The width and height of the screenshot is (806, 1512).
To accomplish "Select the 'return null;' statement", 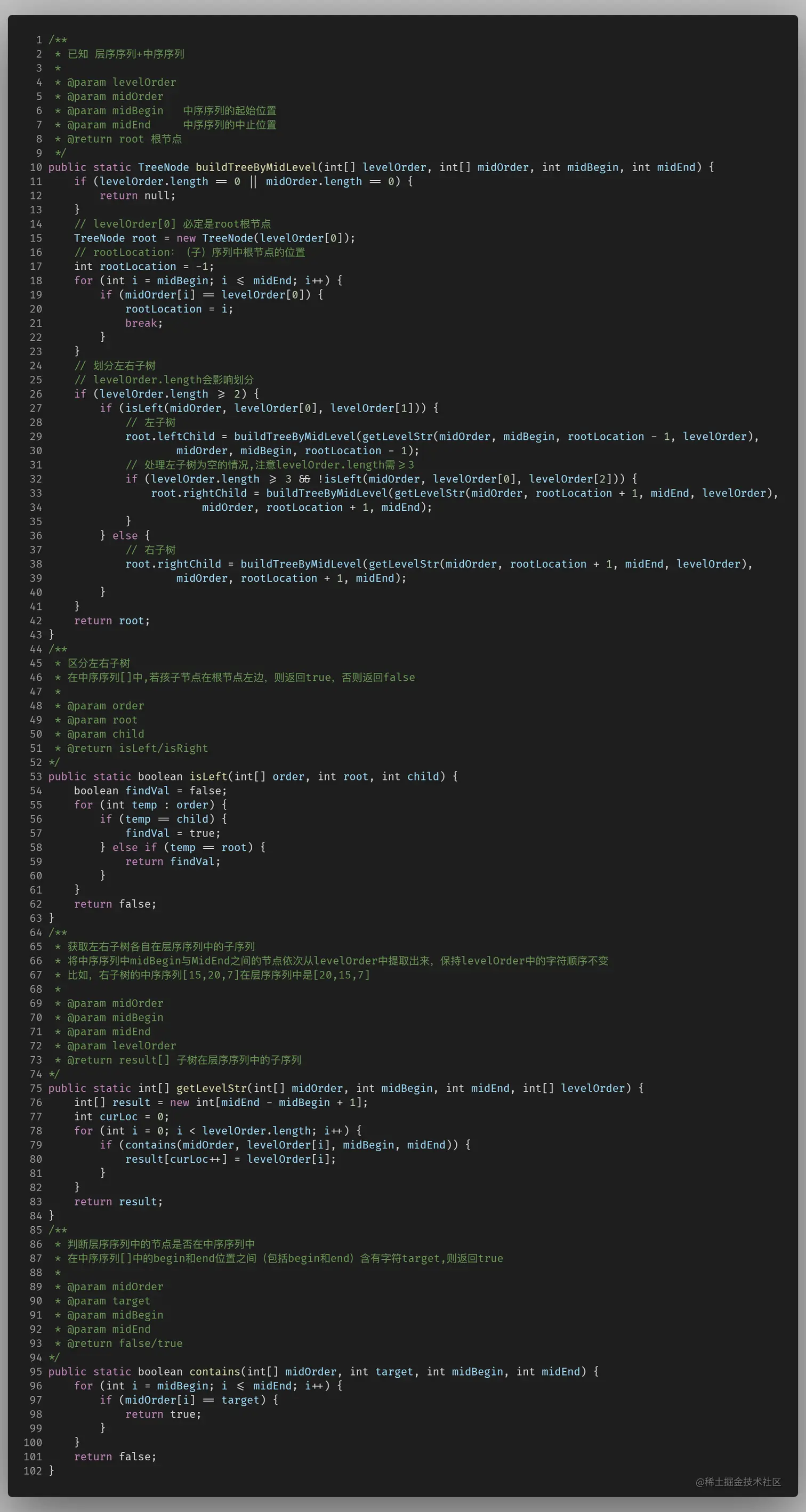I will point(138,196).
